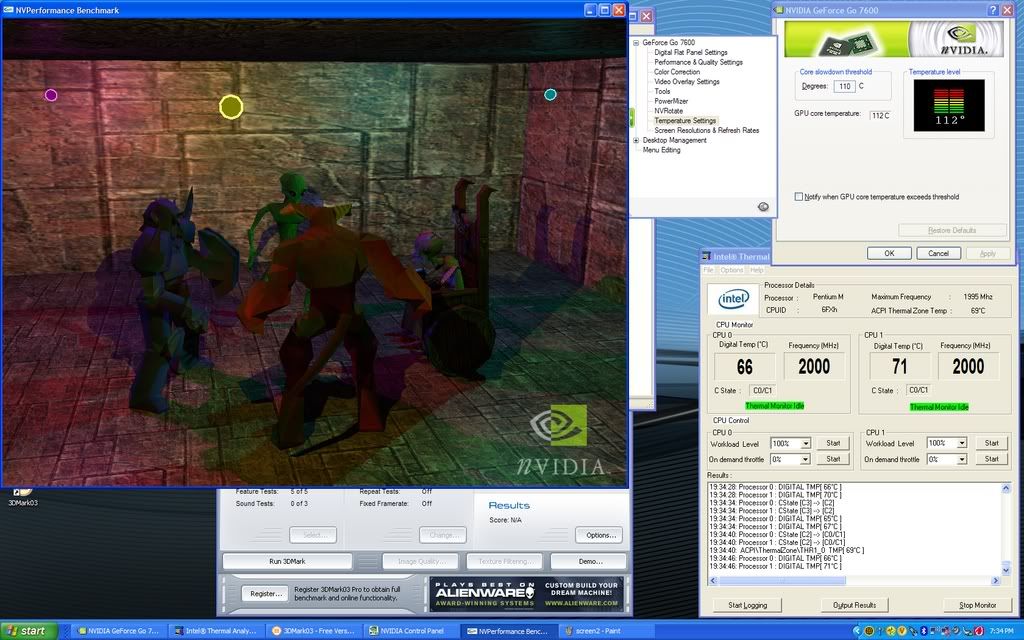
Task: Click the NVIDIA logo banner in the GeForce dialog
Action: tap(894, 39)
